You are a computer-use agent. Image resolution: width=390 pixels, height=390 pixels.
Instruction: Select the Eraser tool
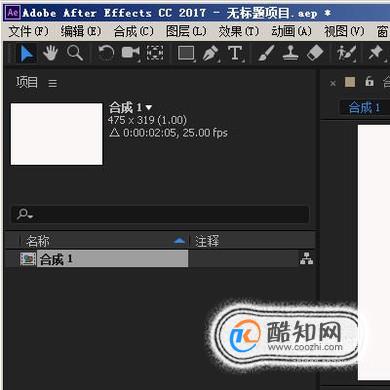click(315, 53)
